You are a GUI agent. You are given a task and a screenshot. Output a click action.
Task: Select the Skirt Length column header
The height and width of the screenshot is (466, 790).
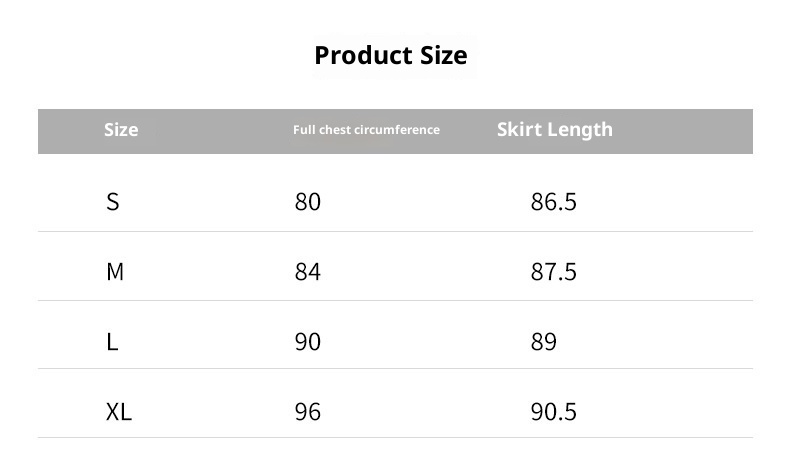(x=554, y=129)
